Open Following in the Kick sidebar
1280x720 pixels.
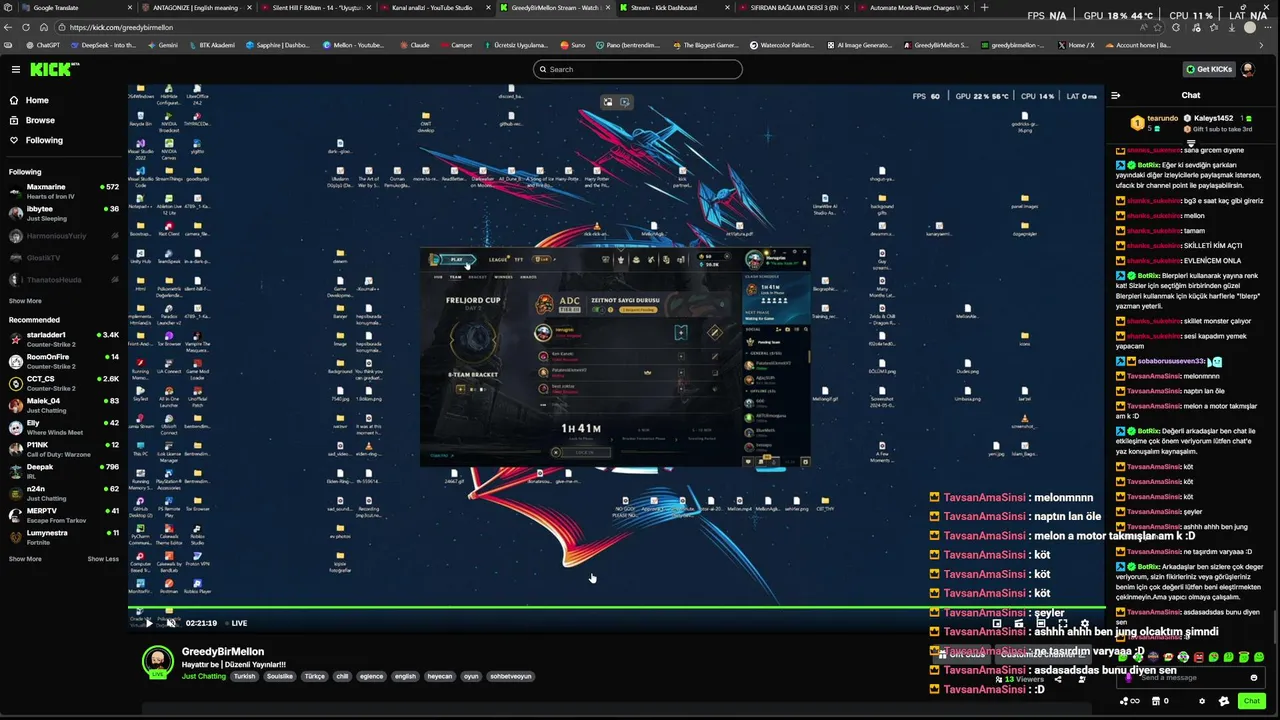pos(44,140)
